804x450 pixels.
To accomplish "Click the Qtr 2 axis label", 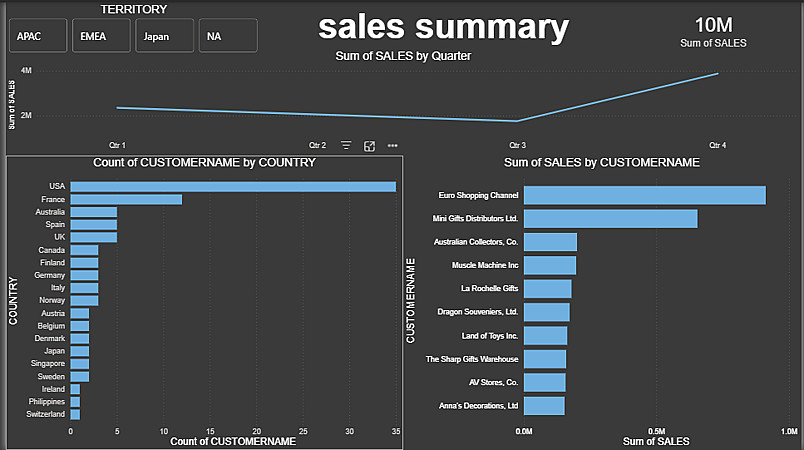I will 317,145.
